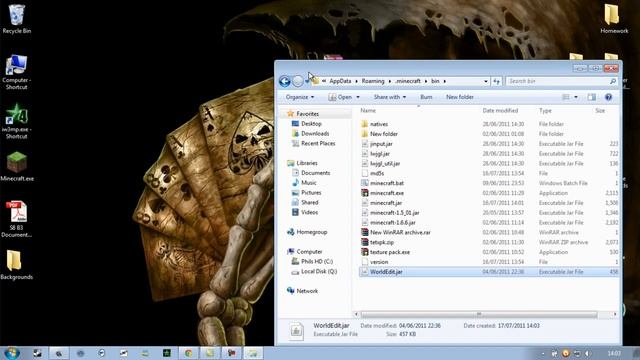Select the minecraft.bat file
This screenshot has height=360, width=640.
tap(387, 183)
